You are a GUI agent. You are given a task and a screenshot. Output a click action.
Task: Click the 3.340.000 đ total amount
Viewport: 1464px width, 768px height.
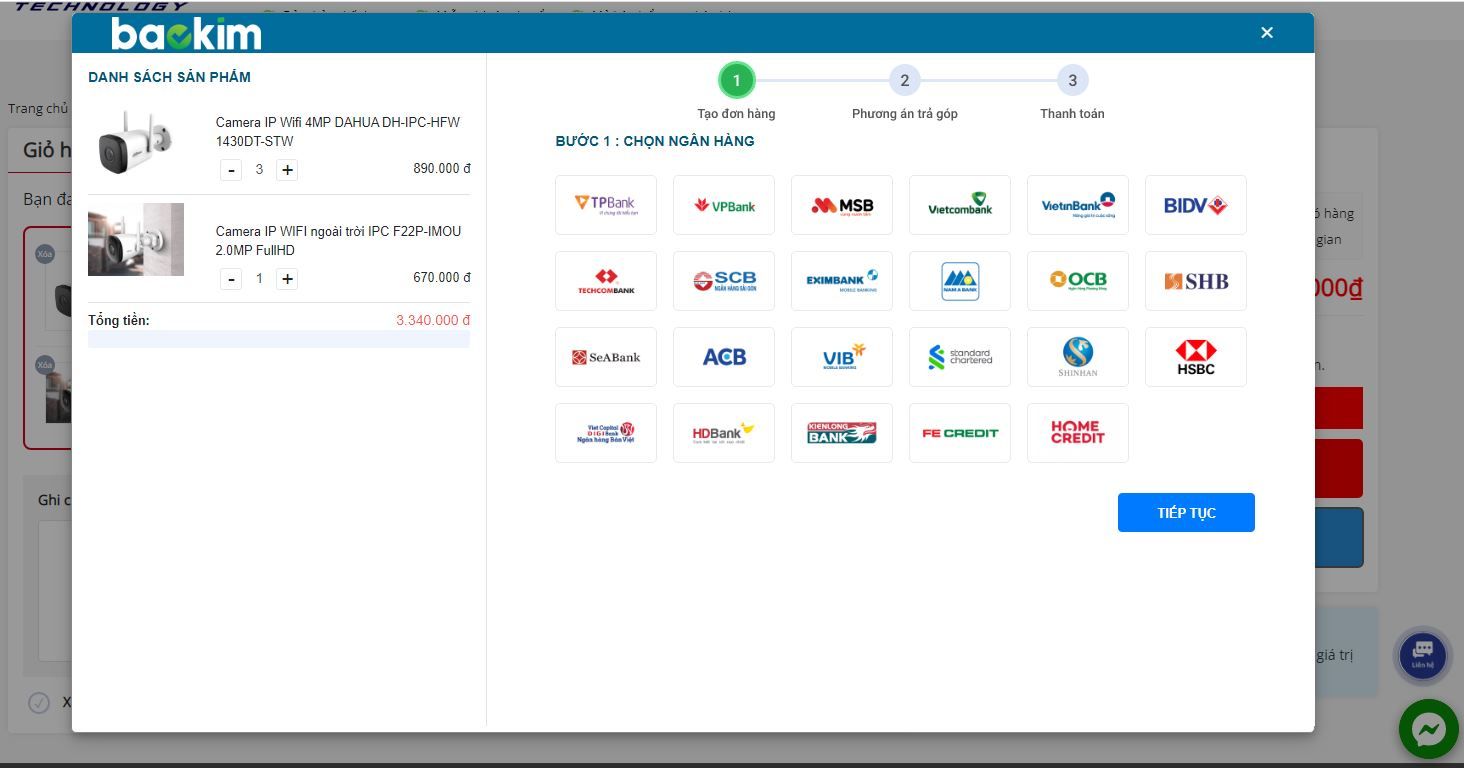tap(433, 320)
